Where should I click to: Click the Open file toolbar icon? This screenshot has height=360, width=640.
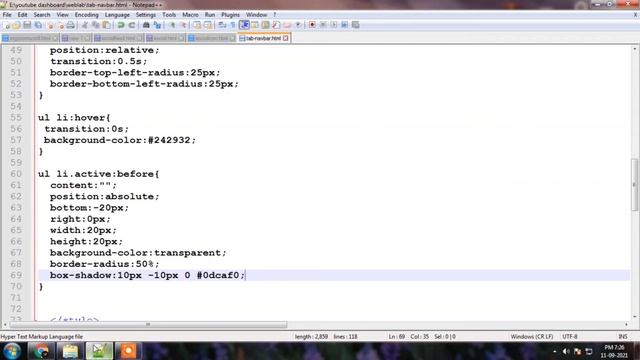(16, 25)
